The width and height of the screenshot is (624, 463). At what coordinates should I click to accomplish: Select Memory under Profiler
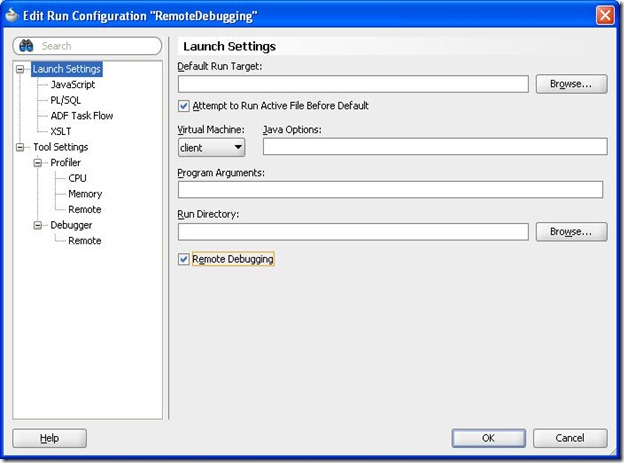[85, 194]
